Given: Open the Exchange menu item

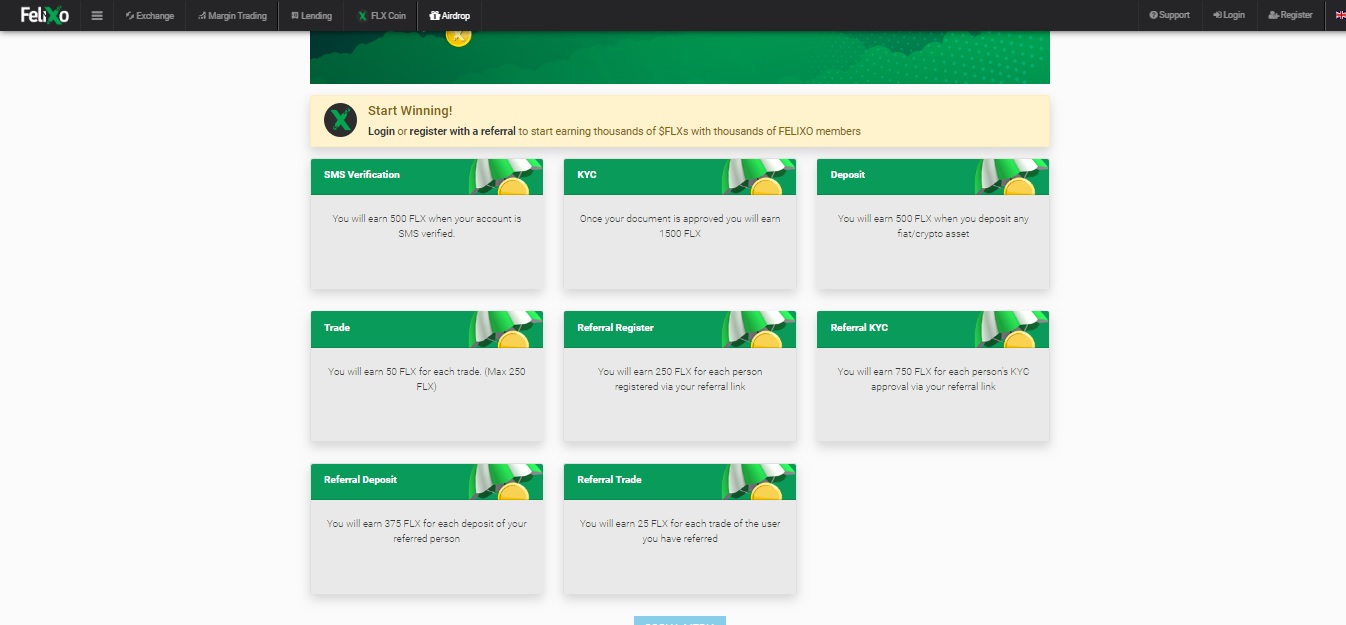Looking at the screenshot, I should pos(150,15).
